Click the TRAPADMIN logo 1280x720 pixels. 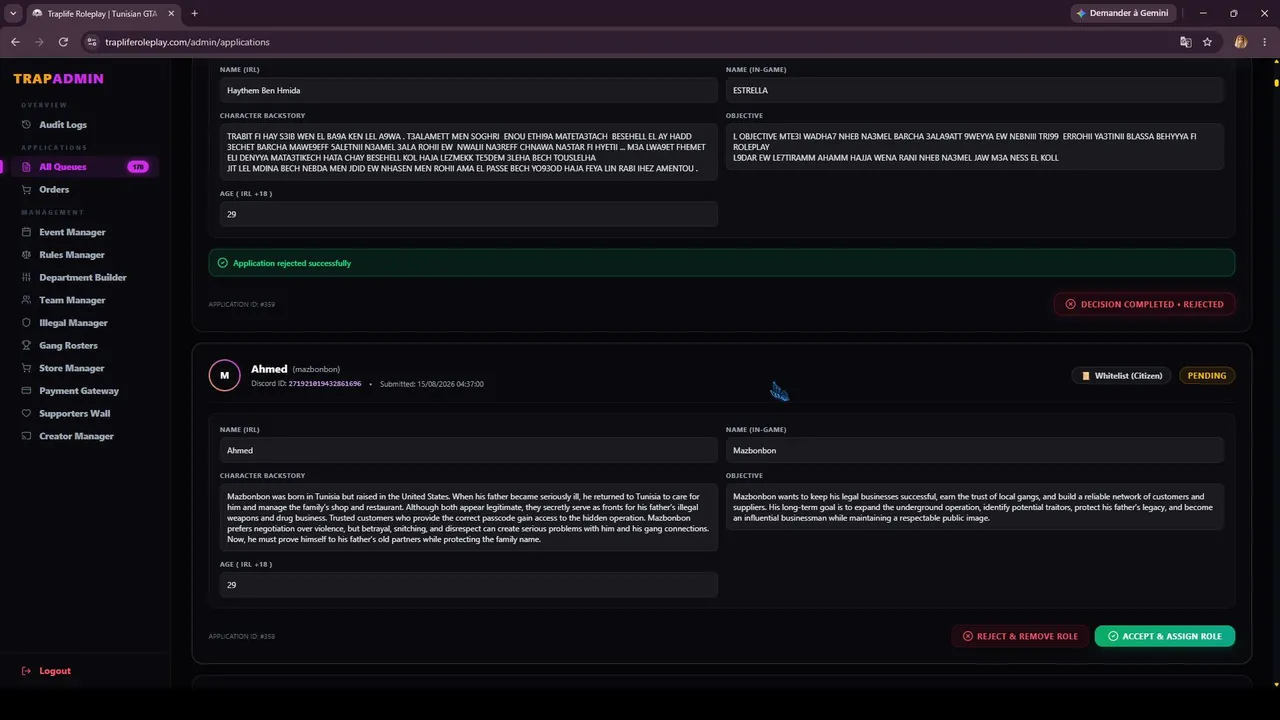tap(58, 79)
